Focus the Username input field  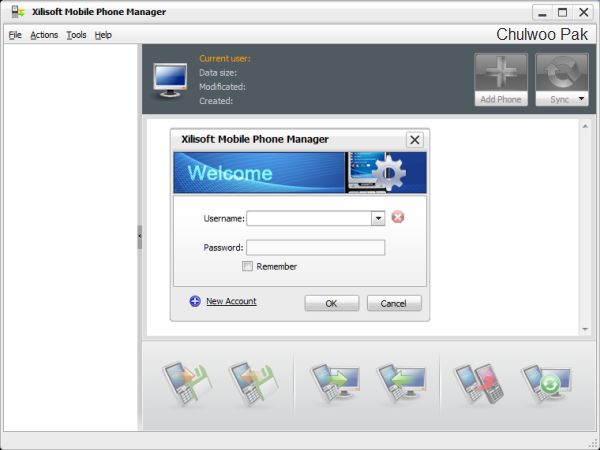[309, 218]
